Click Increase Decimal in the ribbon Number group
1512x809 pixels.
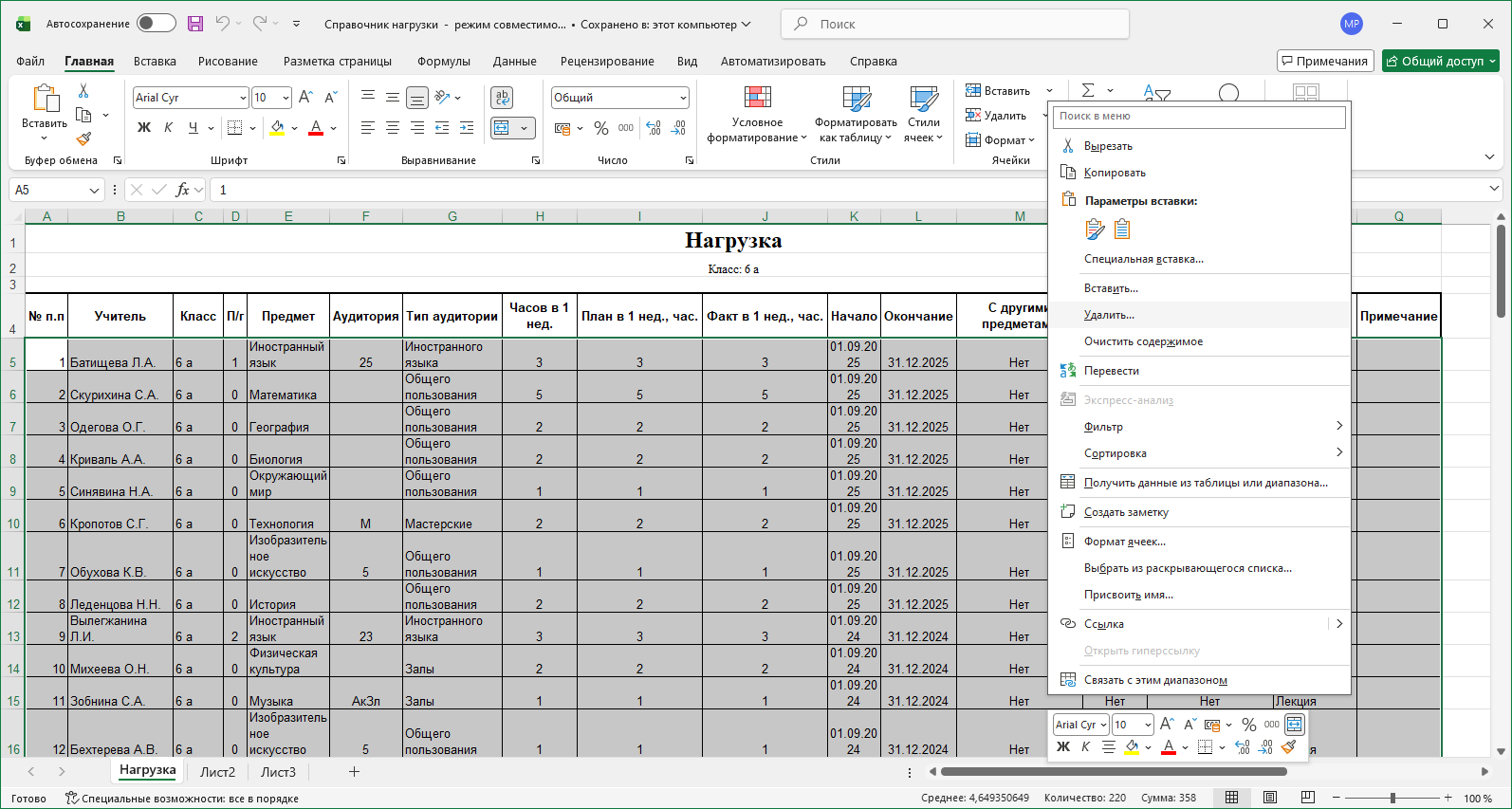[654, 127]
